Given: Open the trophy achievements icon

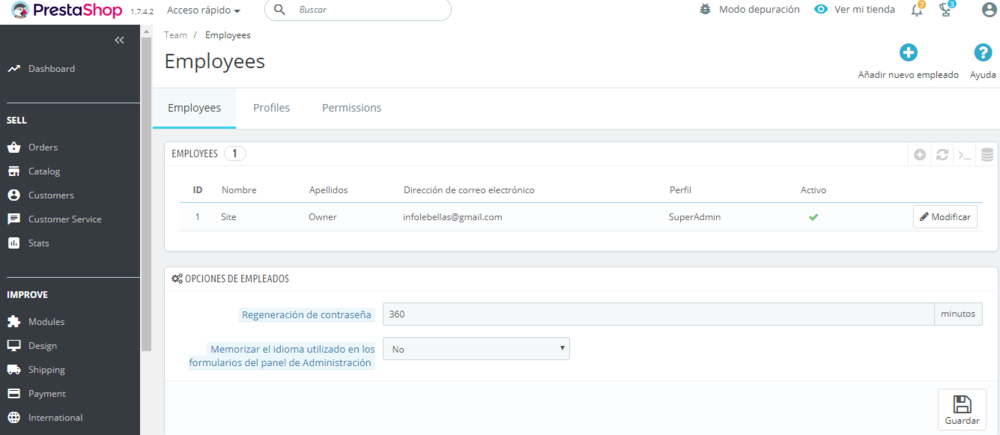Looking at the screenshot, I should (946, 10).
